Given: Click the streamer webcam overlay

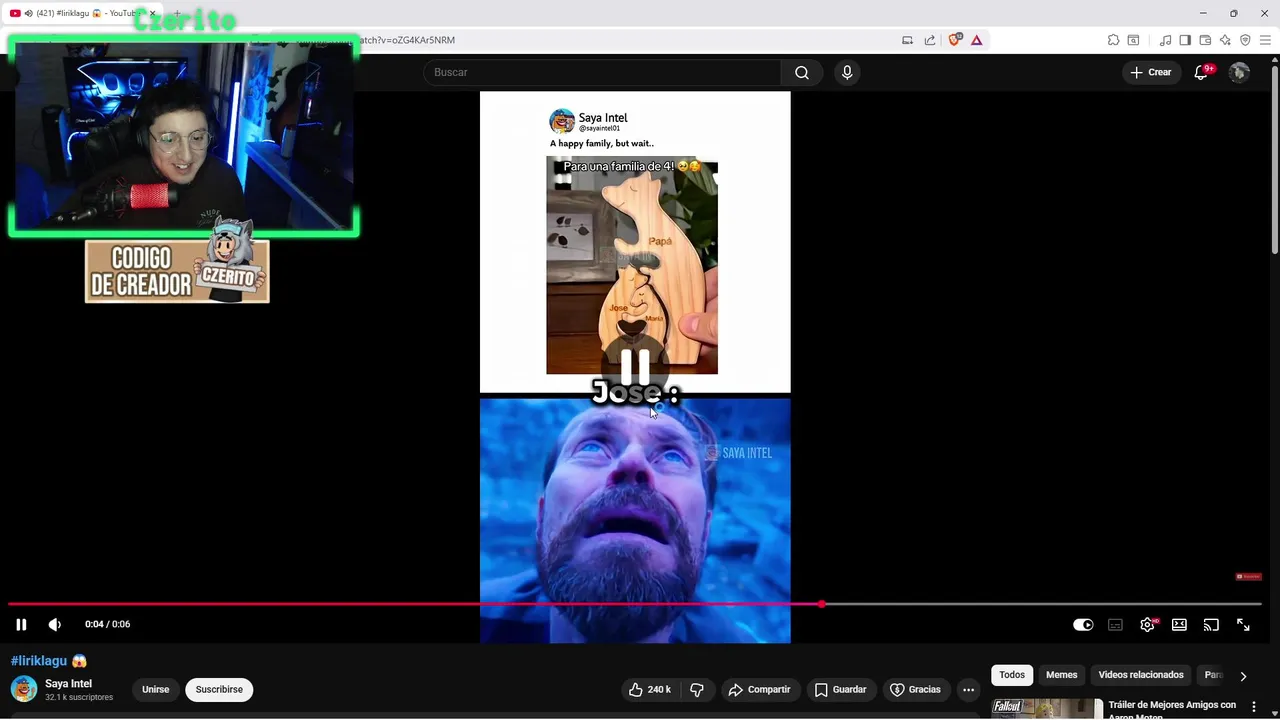Looking at the screenshot, I should (x=183, y=136).
